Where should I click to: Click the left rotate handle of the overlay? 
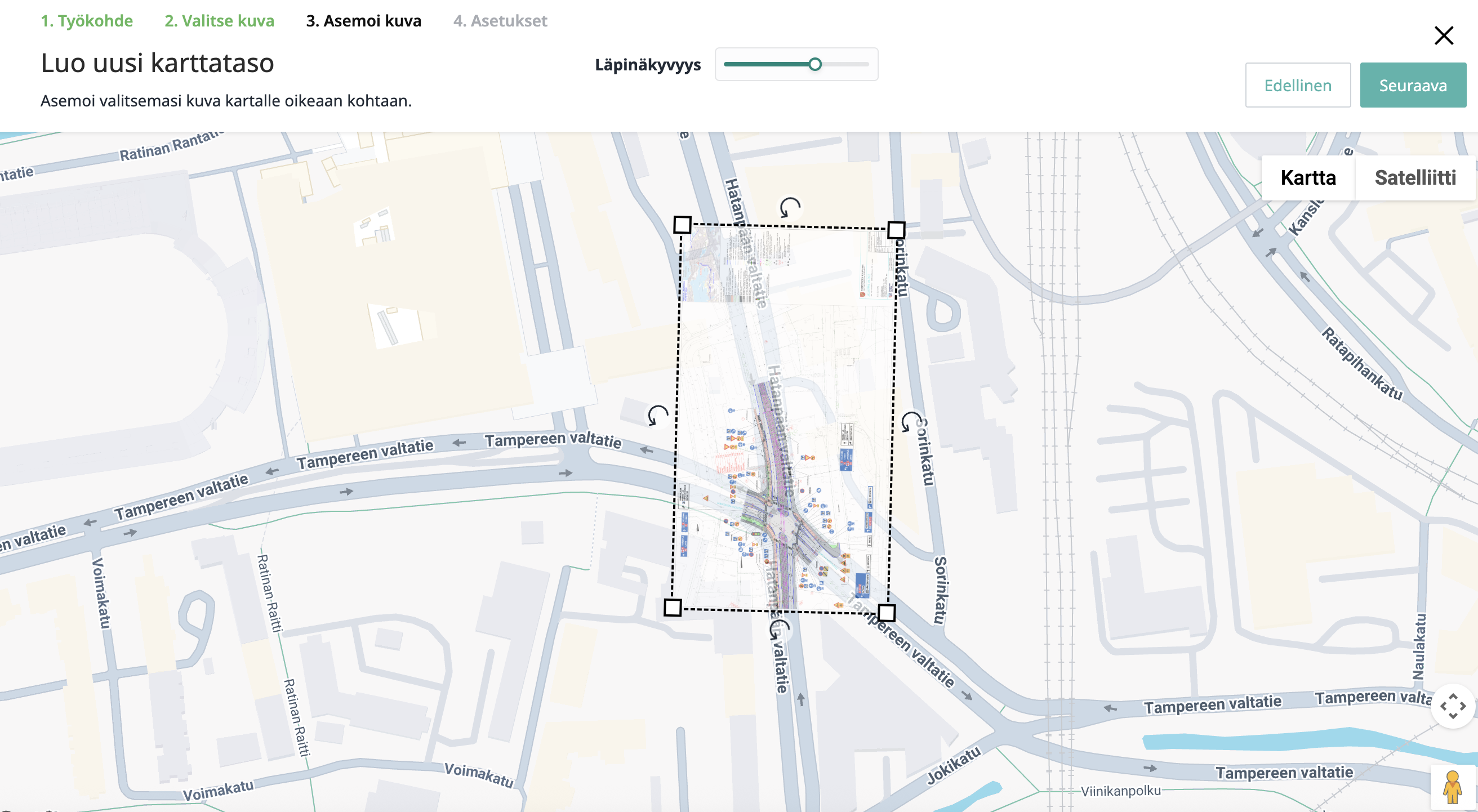click(x=657, y=415)
